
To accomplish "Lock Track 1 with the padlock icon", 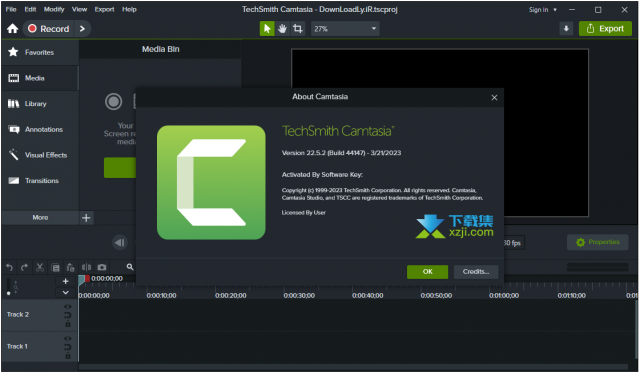I will click(x=68, y=356).
